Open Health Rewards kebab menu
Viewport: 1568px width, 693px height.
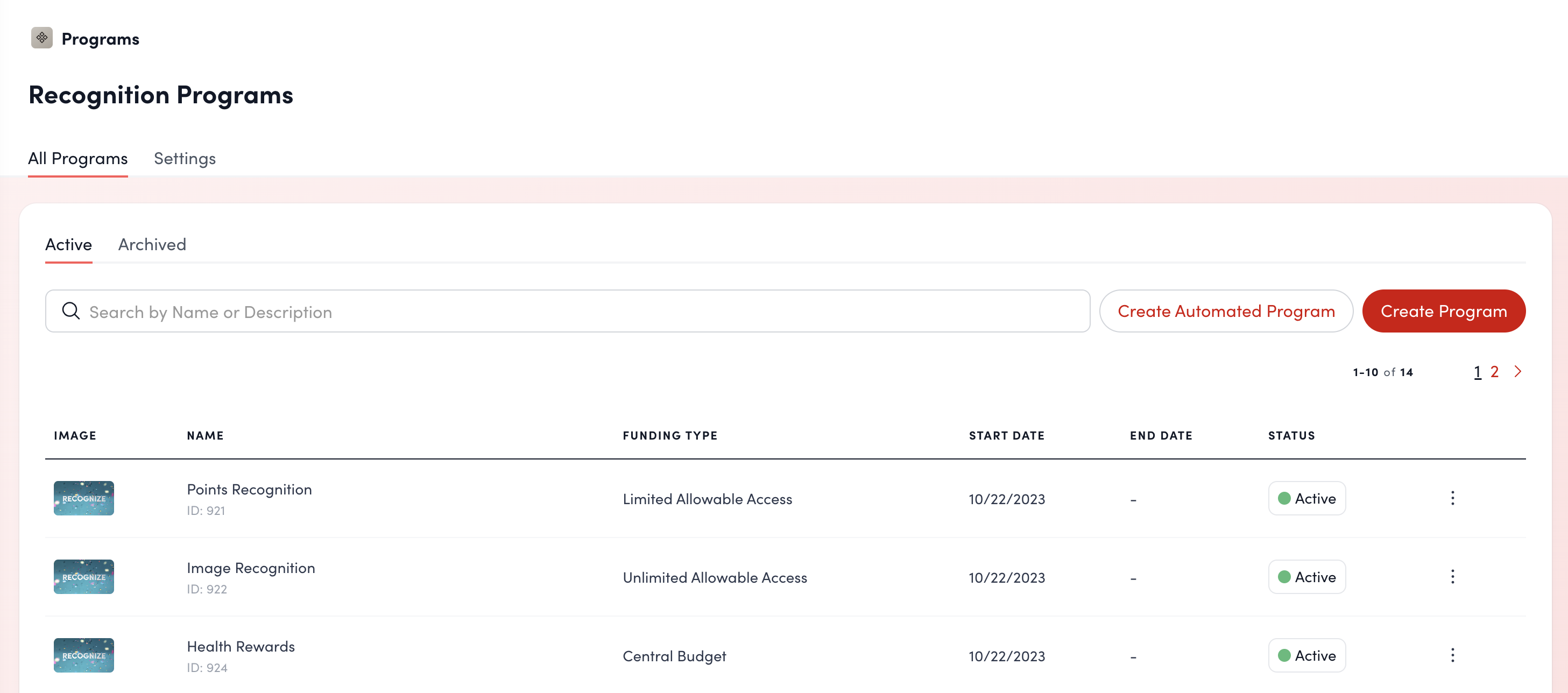[1452, 655]
